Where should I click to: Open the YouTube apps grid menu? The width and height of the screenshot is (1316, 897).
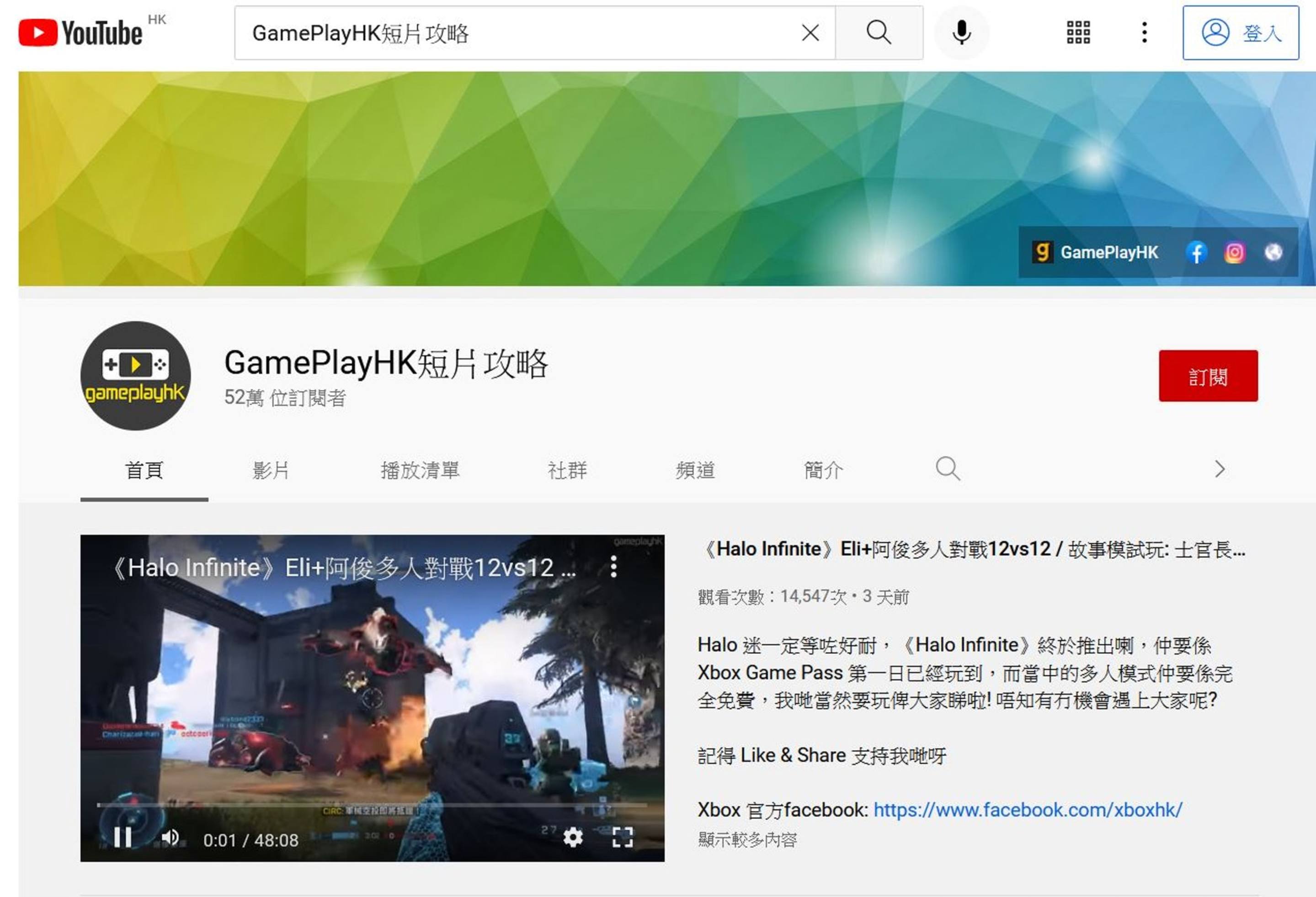[x=1078, y=32]
